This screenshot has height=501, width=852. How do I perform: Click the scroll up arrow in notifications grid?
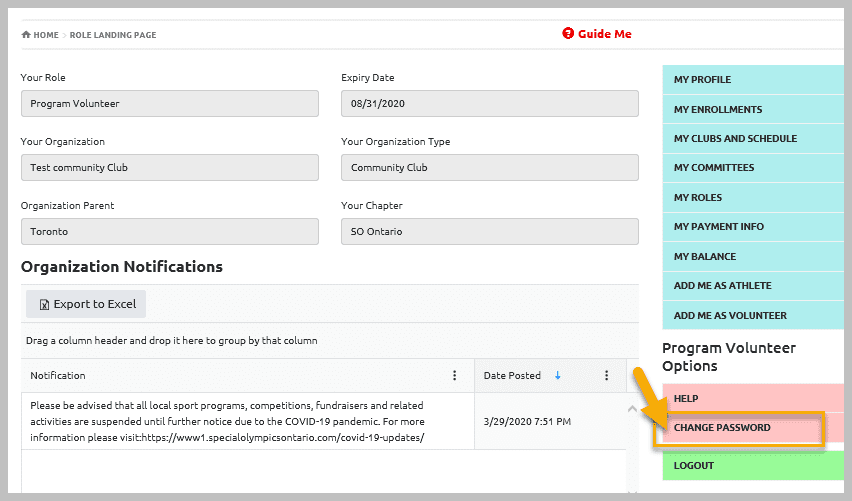coord(632,409)
